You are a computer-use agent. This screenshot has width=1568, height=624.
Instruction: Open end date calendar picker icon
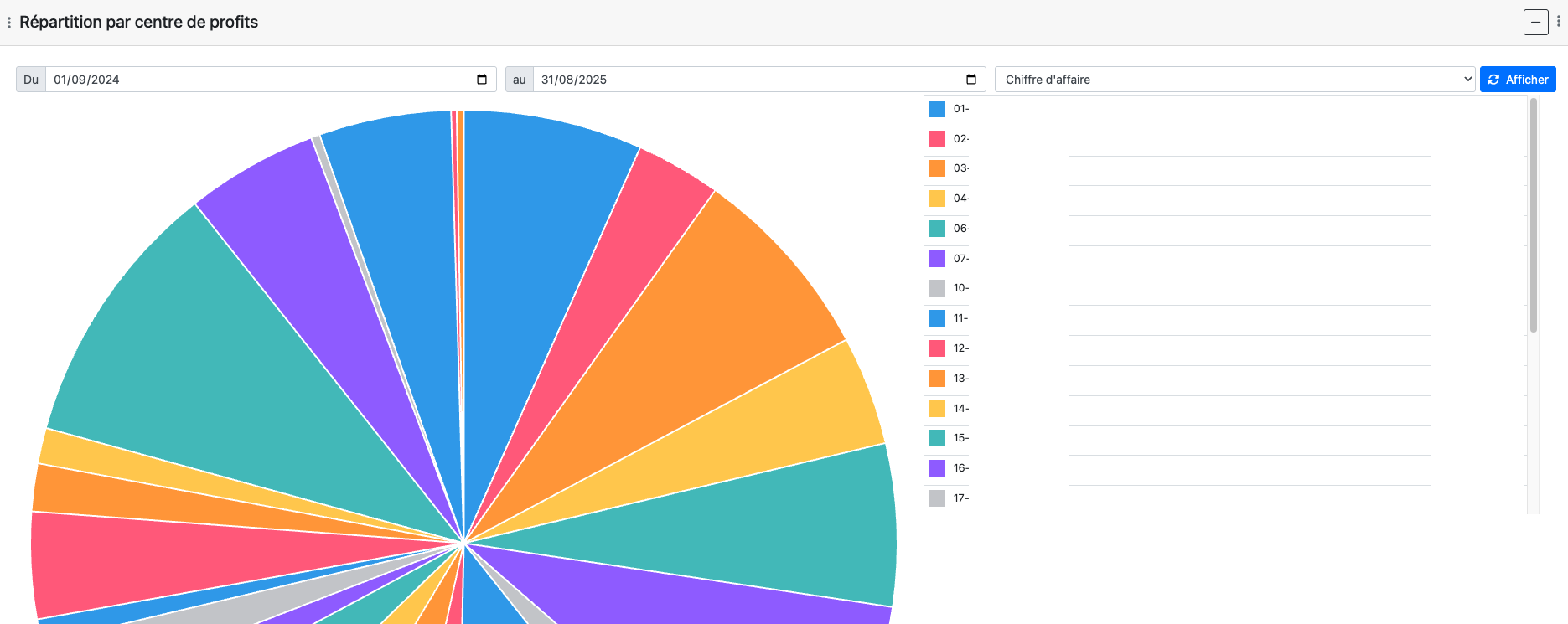[971, 80]
